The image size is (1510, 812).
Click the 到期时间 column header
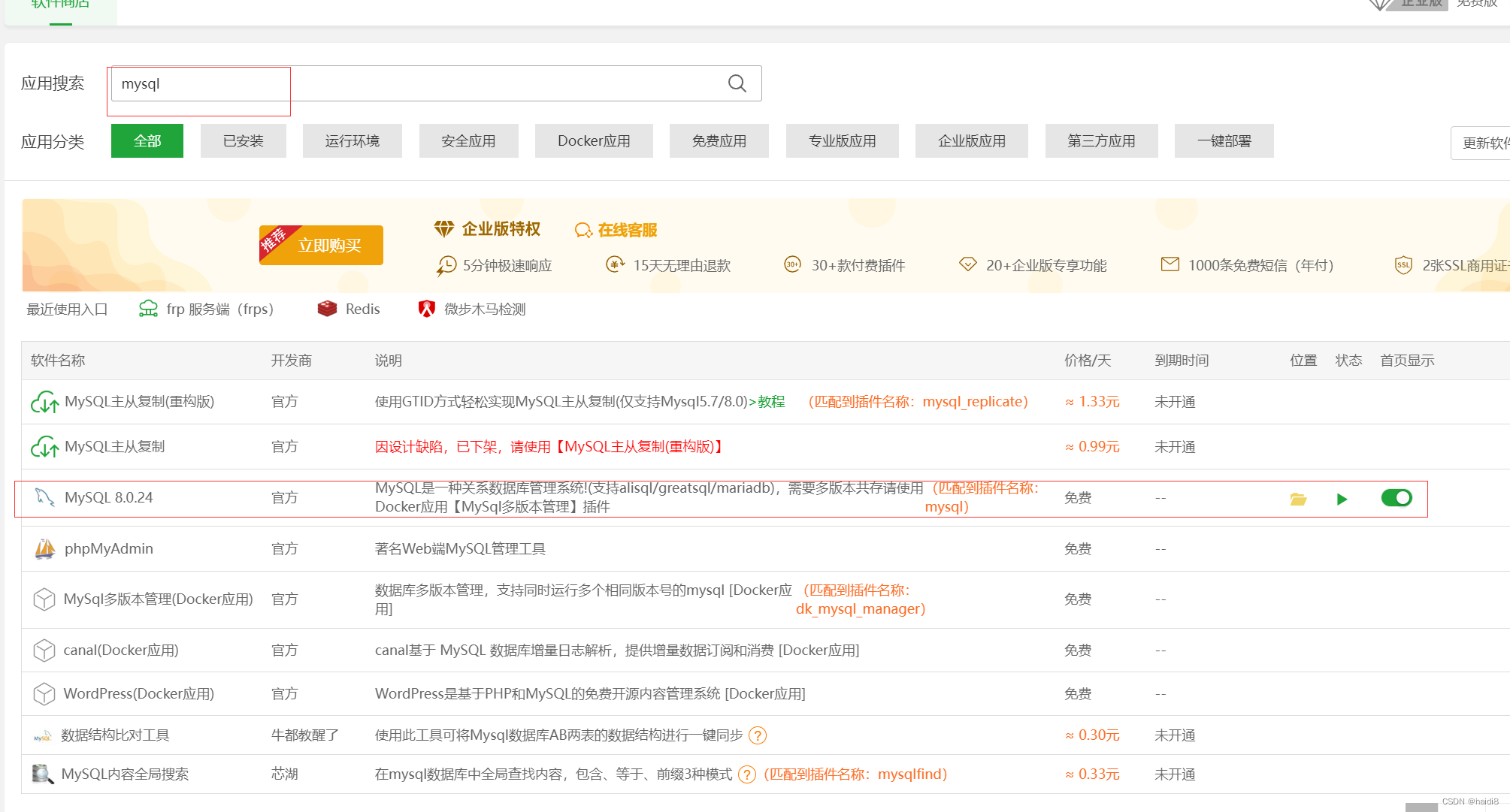[x=1182, y=361]
